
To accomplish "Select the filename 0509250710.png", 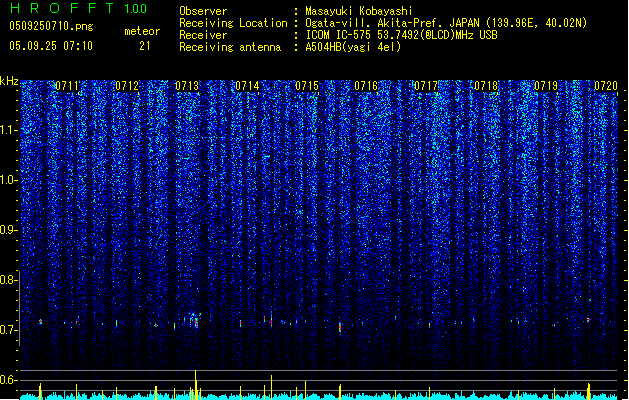I will pyautogui.click(x=51, y=26).
